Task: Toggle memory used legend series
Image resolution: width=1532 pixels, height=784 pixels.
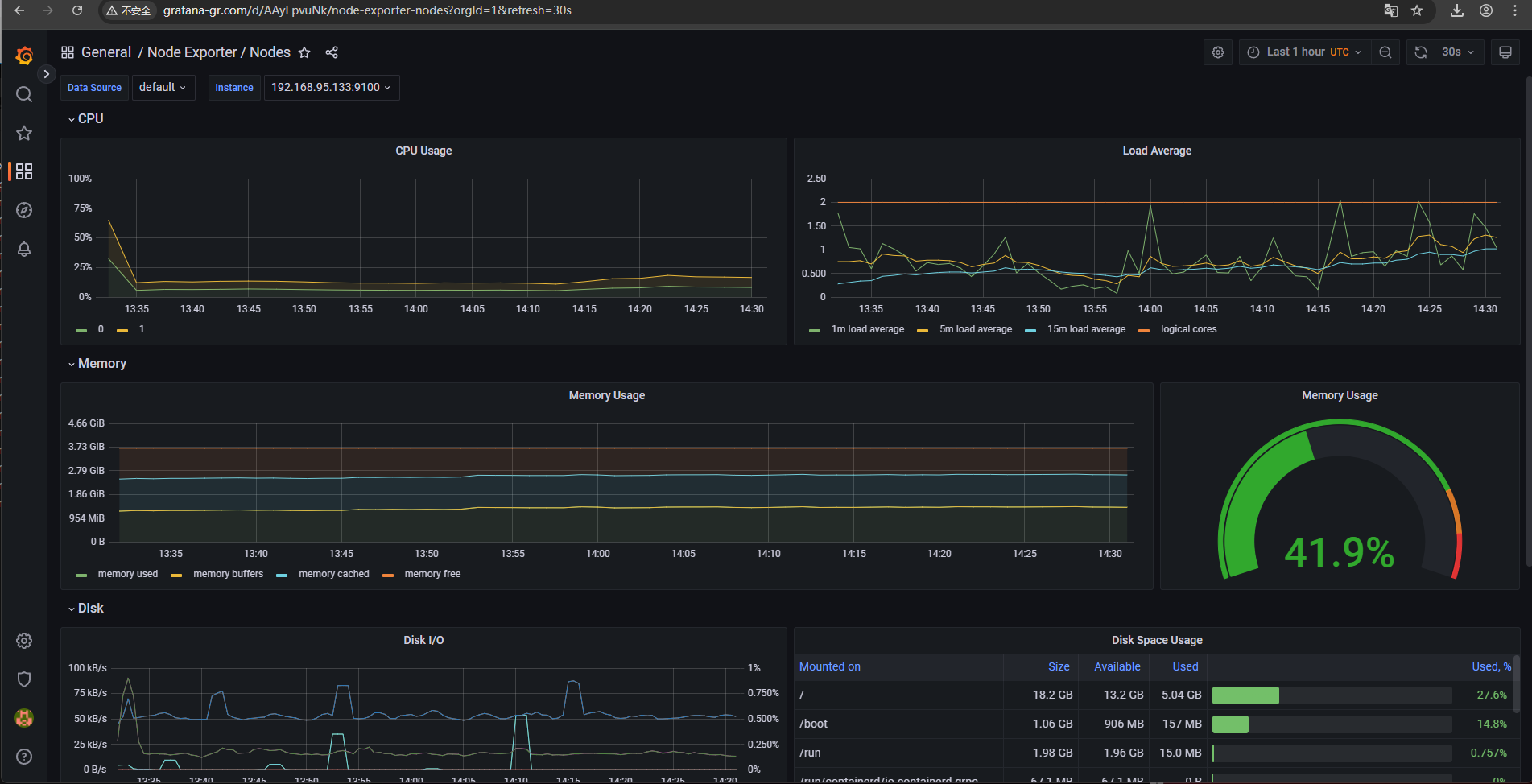Action: tap(128, 574)
